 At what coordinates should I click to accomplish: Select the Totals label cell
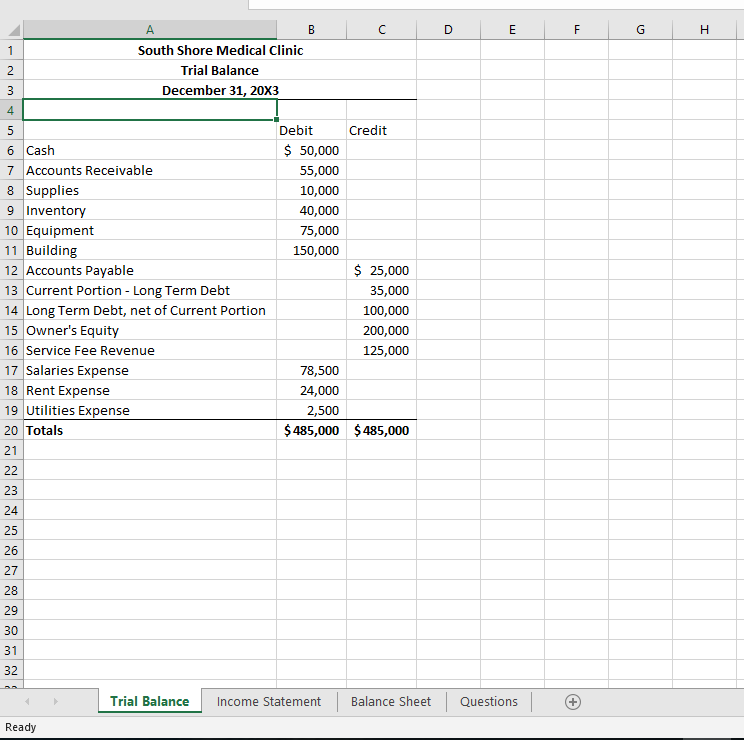pyautogui.click(x=149, y=430)
